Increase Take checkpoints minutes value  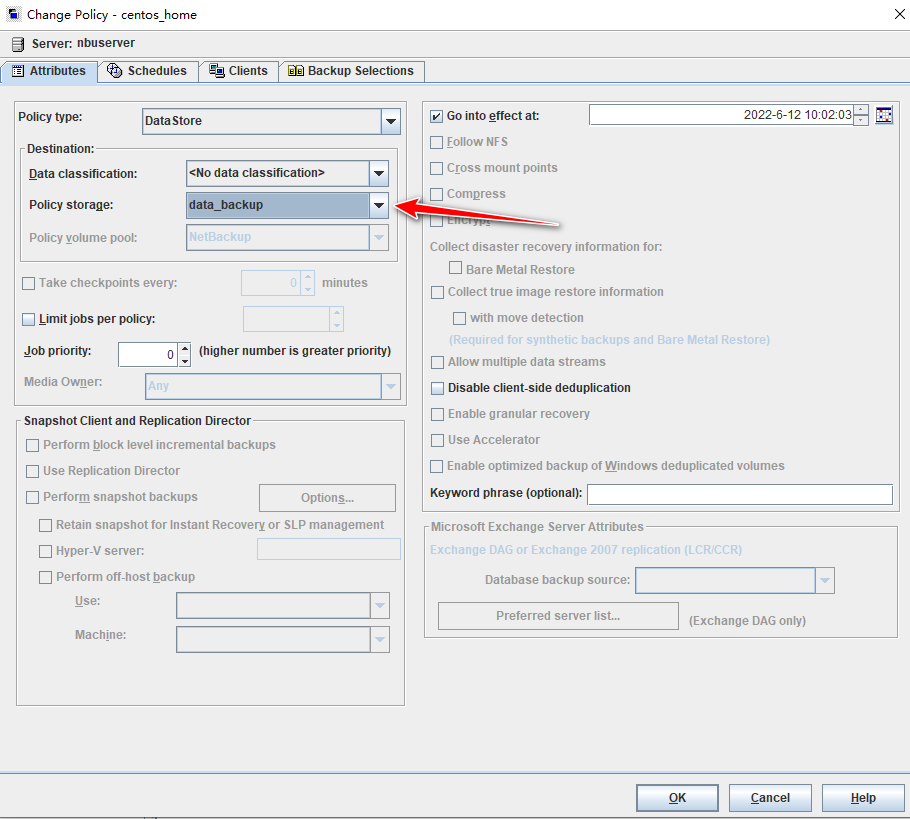[x=308, y=277]
